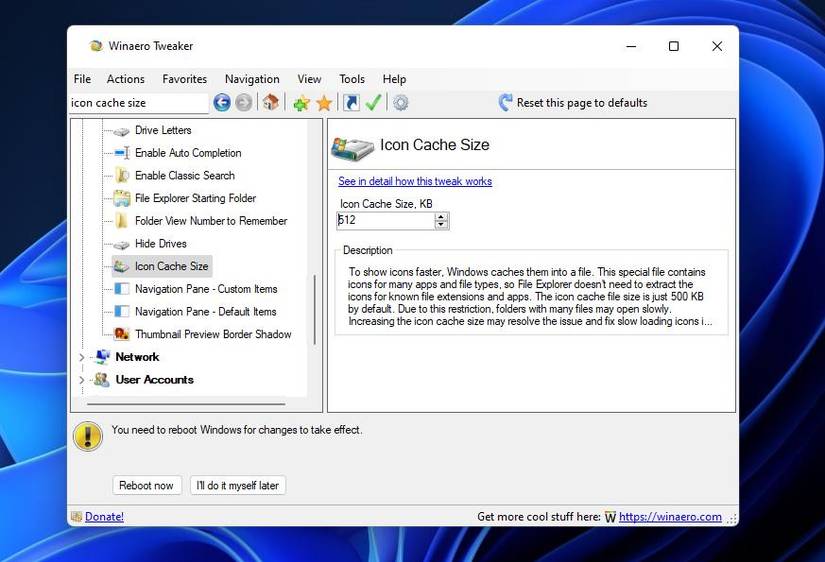Open settings with the gear toolbar icon
Viewport: 825px width, 562px height.
(x=400, y=103)
